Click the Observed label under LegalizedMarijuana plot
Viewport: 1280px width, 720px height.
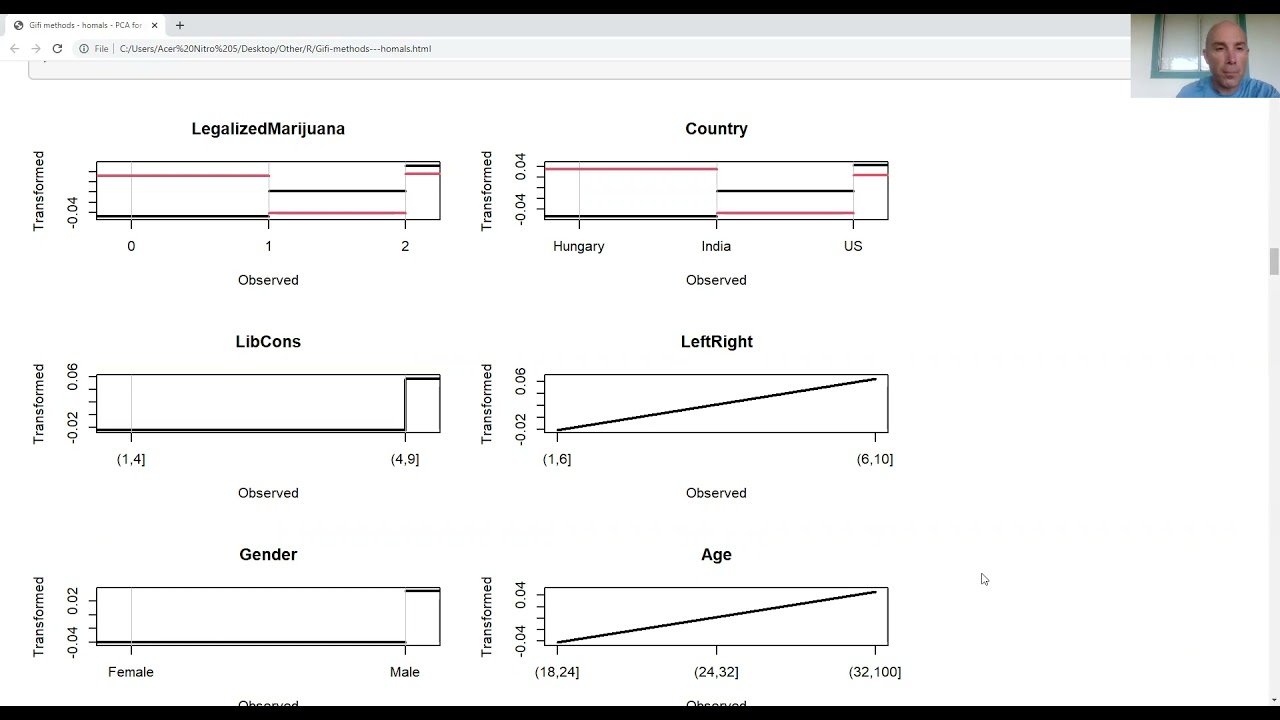coord(268,280)
